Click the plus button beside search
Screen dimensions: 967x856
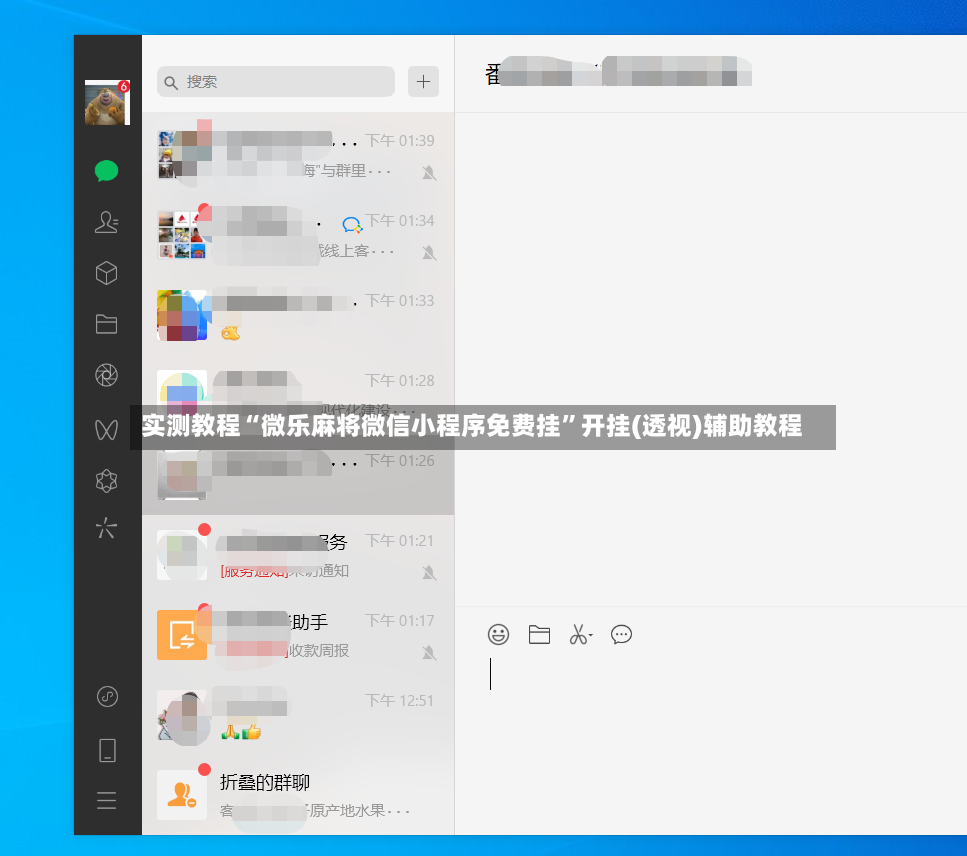pyautogui.click(x=423, y=81)
